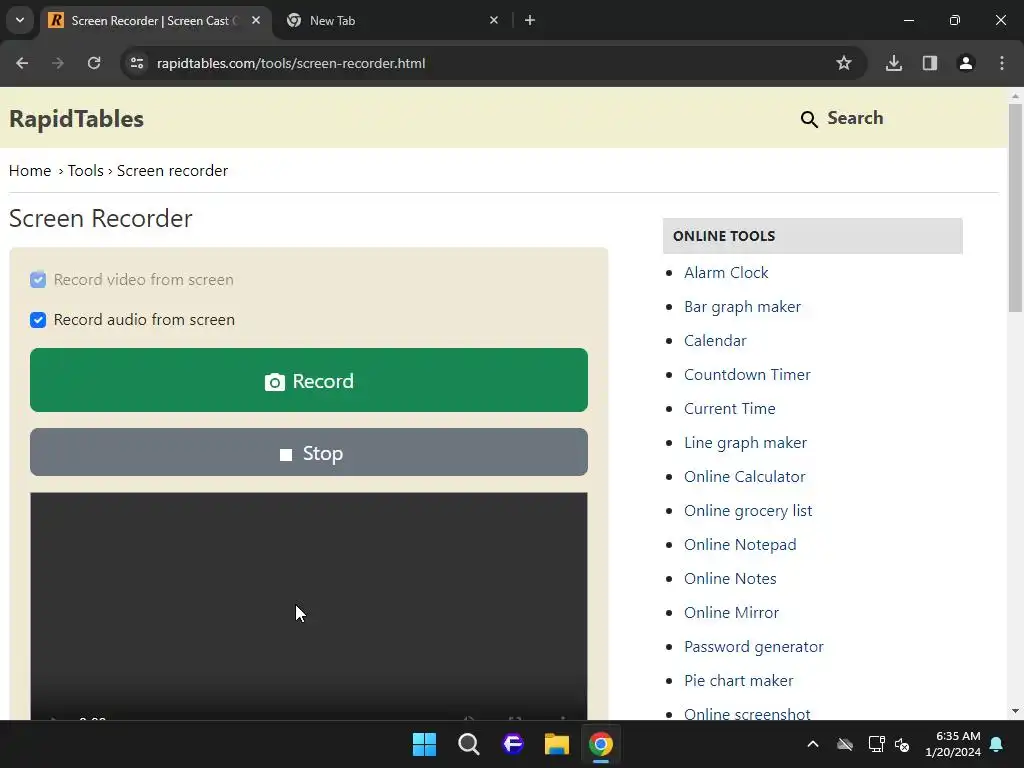Start recording with green Record button

pyautogui.click(x=309, y=380)
